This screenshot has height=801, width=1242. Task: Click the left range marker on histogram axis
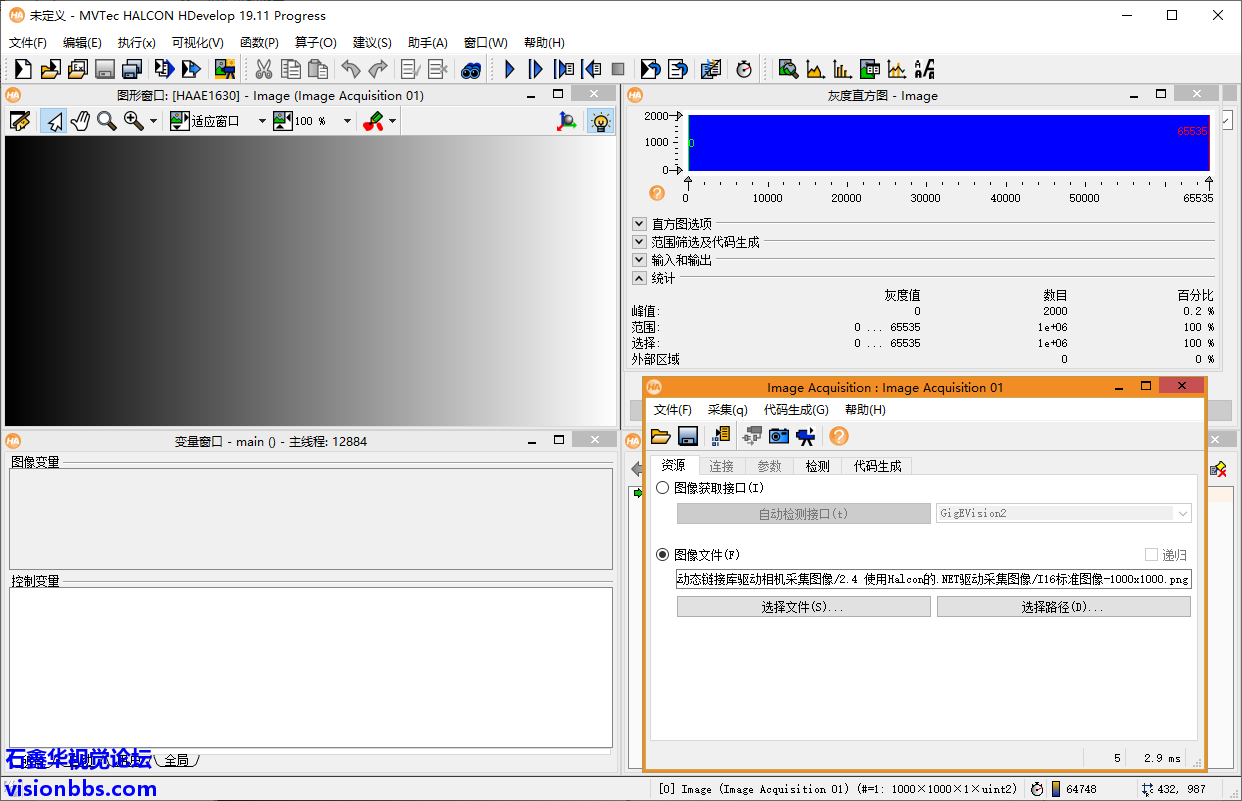click(687, 182)
